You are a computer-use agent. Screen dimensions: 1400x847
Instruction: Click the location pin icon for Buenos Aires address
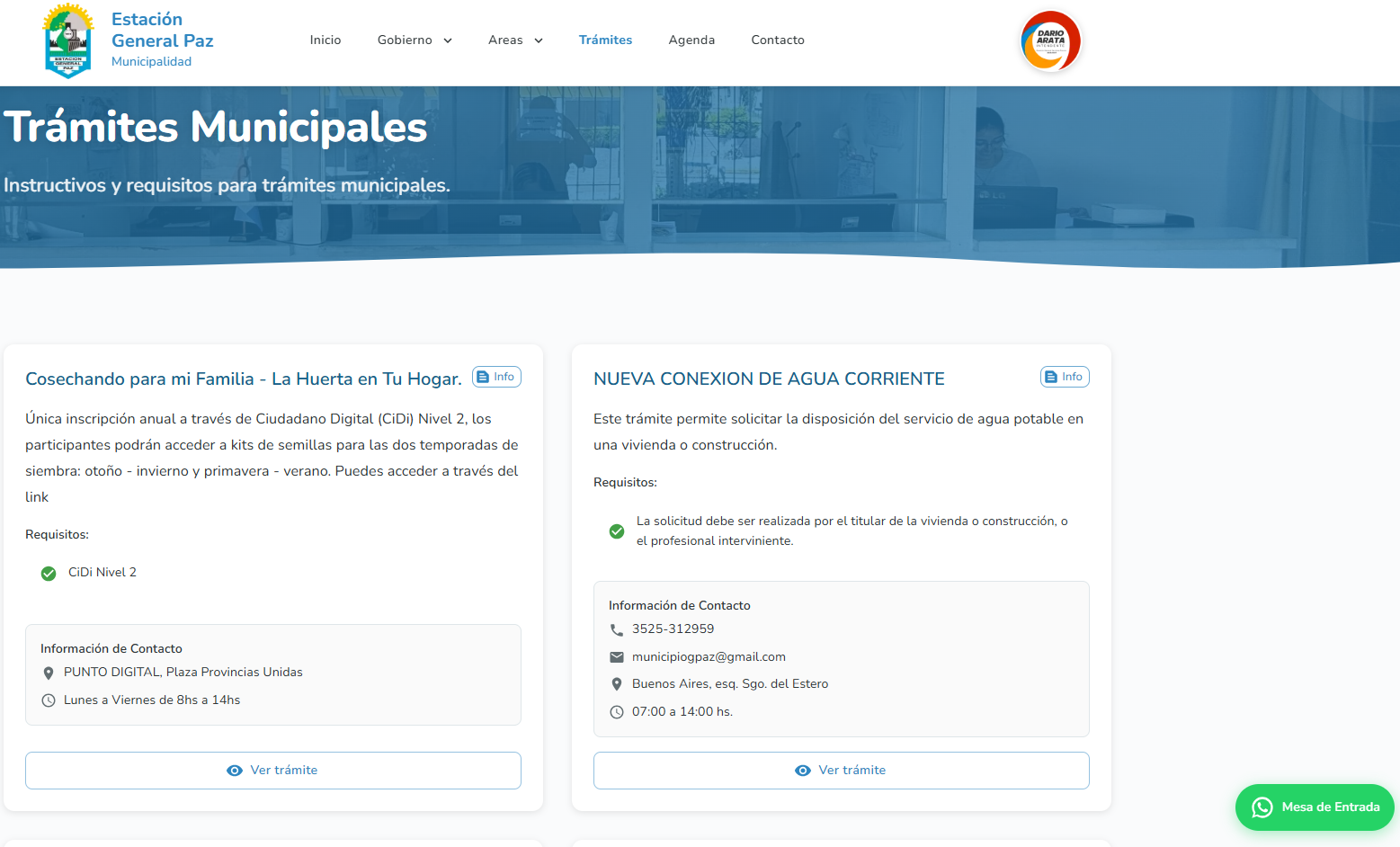point(617,683)
